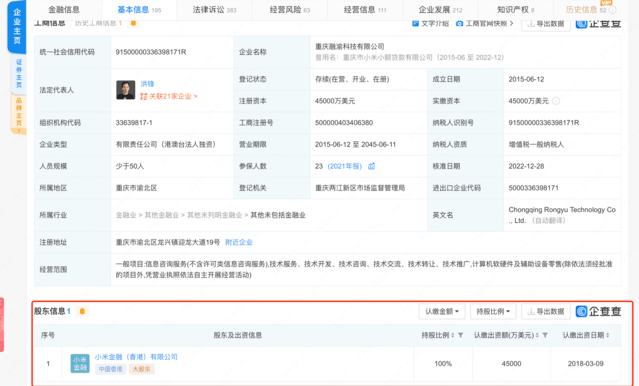Open 小米金融（香港）有限公司 link

[136, 357]
